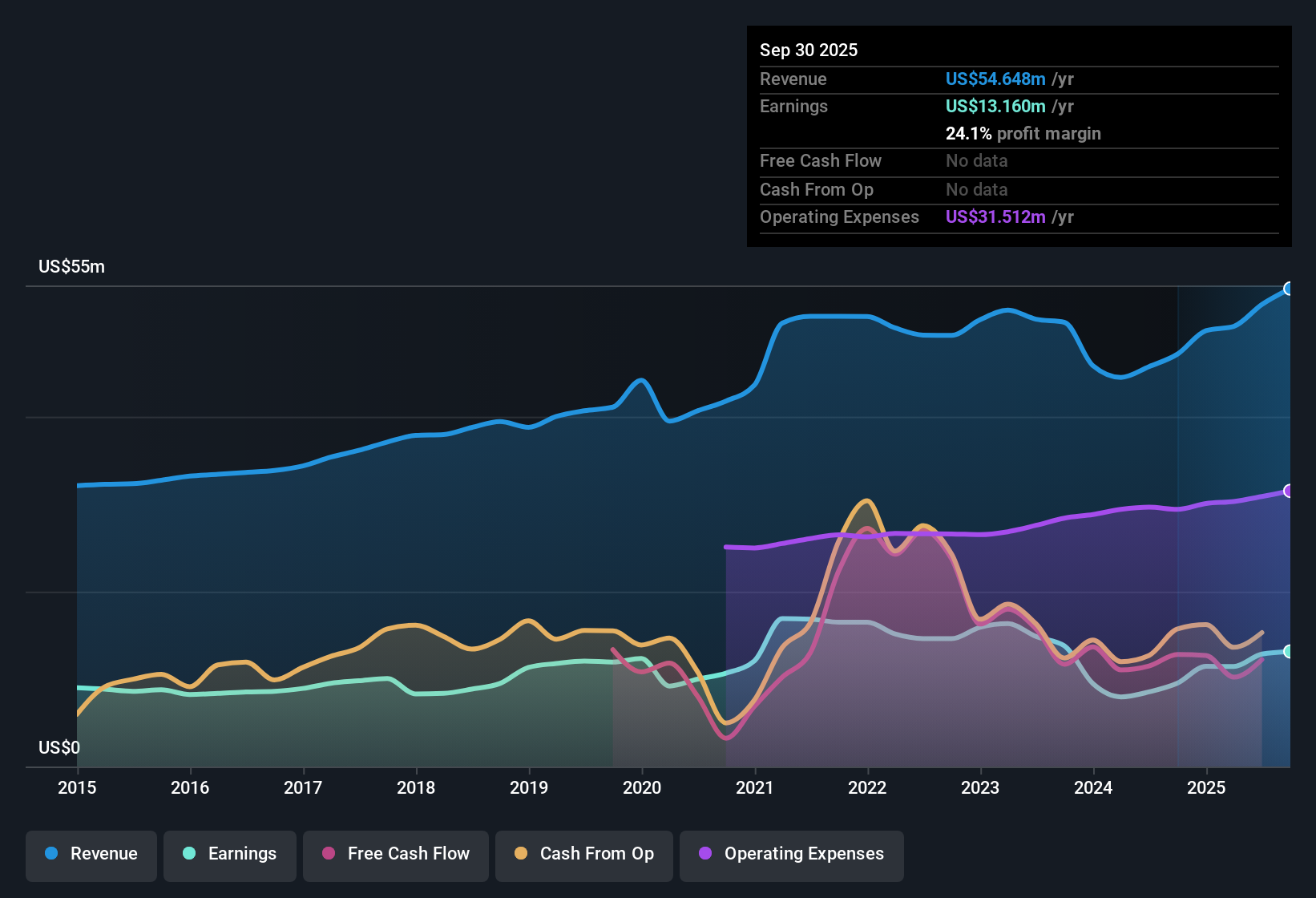Viewport: 1316px width, 898px height.
Task: Select the Operating Expenses endpoint marker
Action: point(1288,491)
